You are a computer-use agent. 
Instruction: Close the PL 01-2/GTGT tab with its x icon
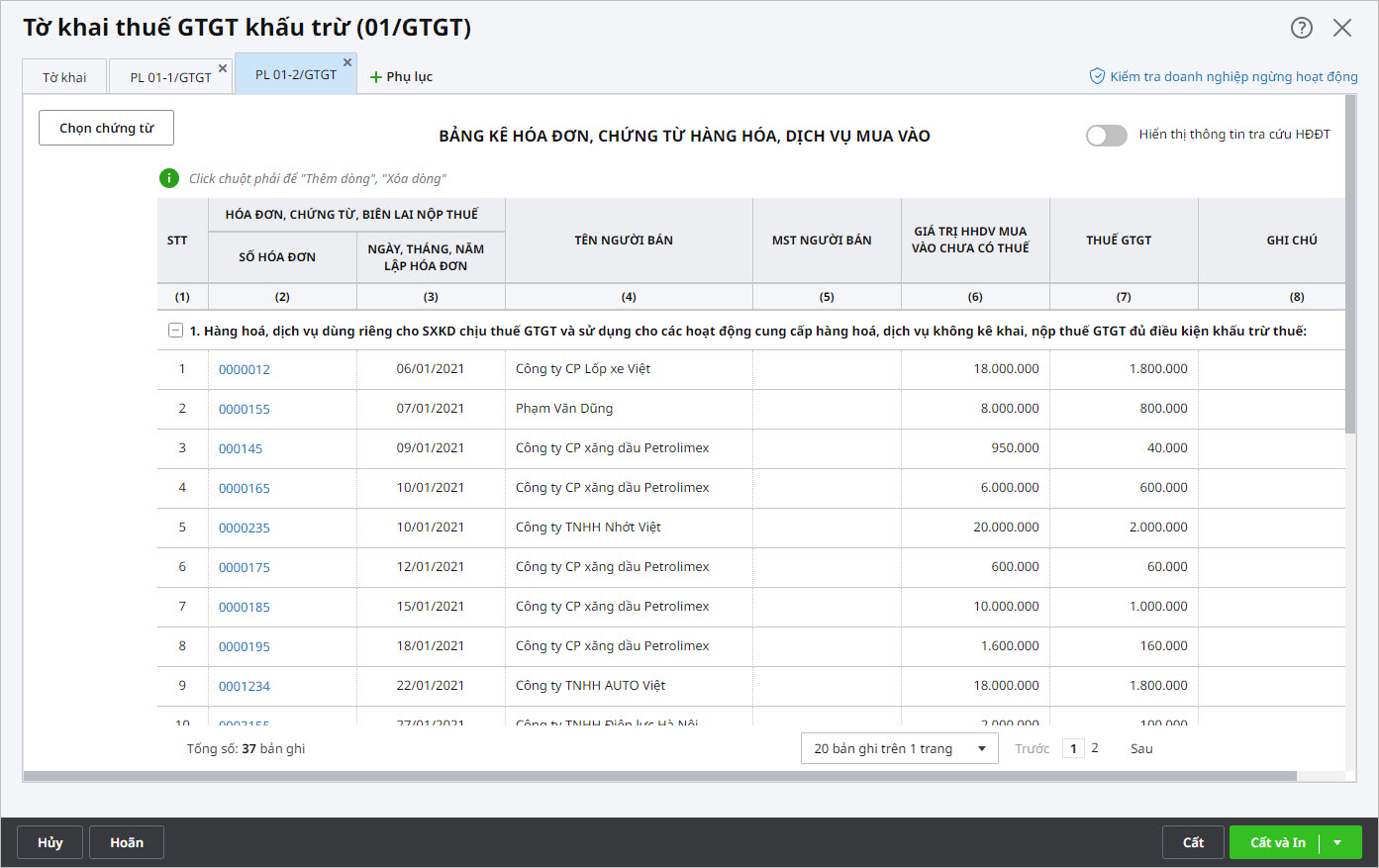347,62
